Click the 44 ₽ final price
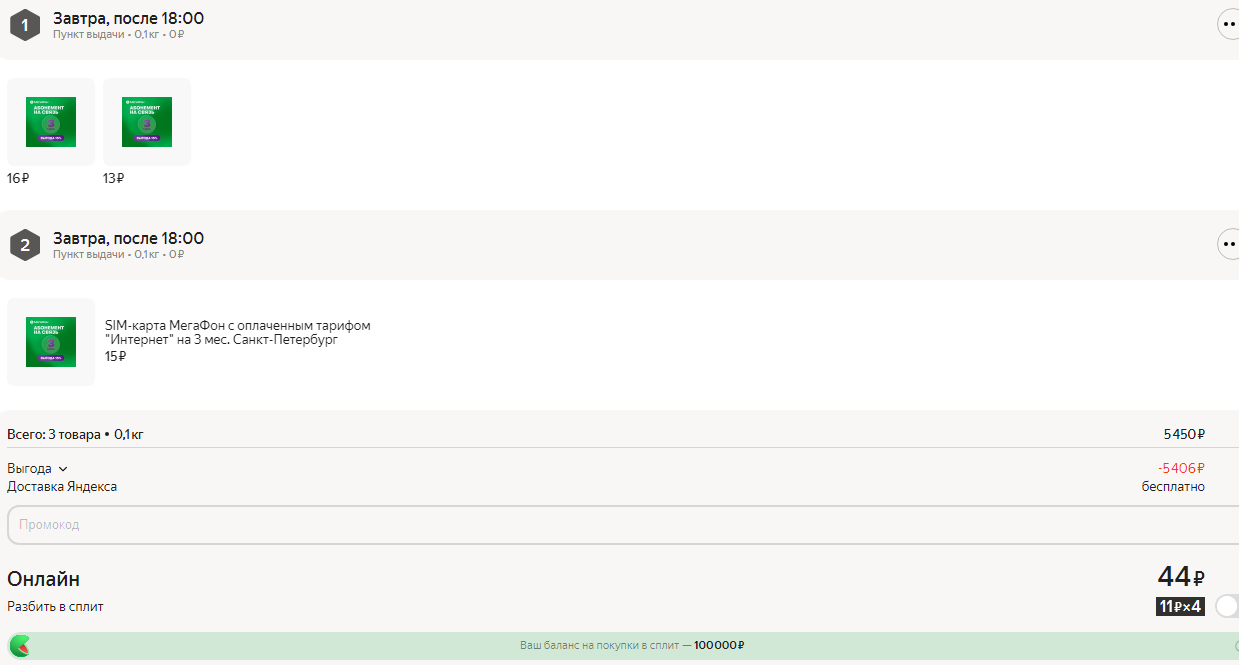The height and width of the screenshot is (665, 1239). click(1181, 577)
